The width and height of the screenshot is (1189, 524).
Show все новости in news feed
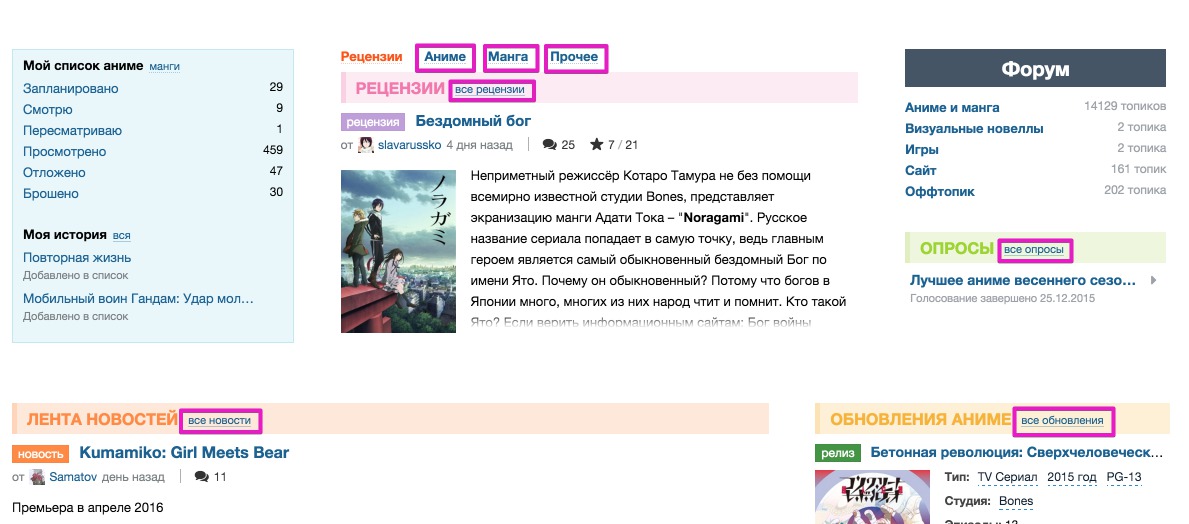[220, 420]
